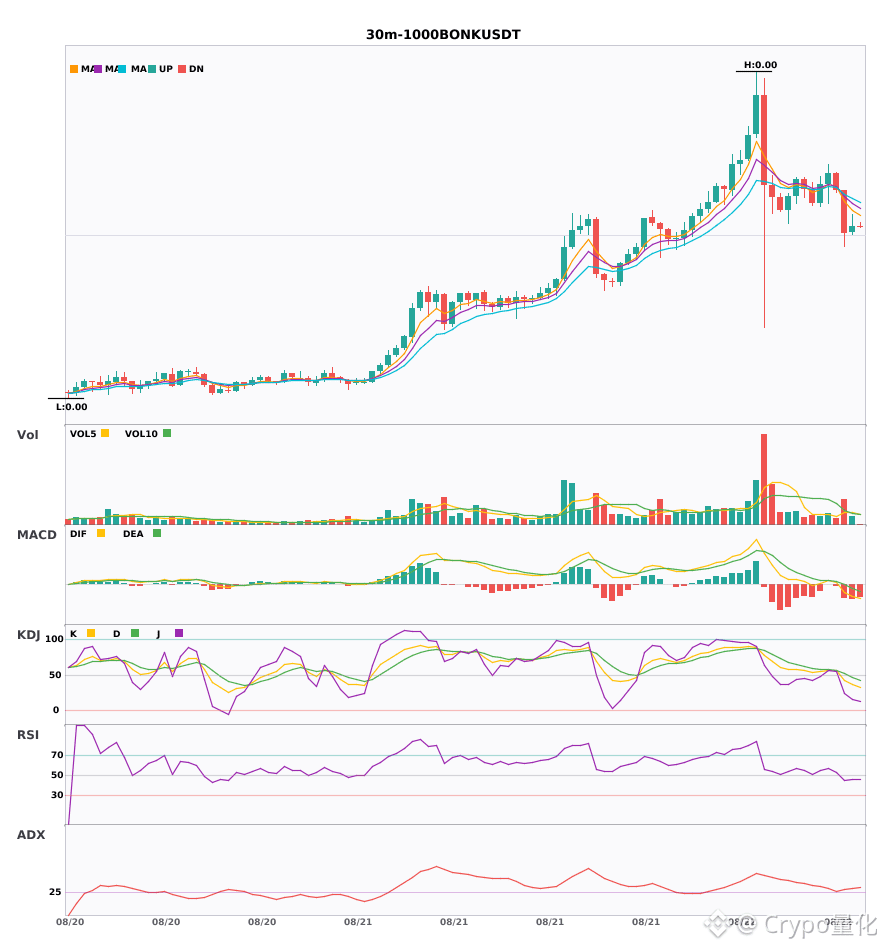Click the H:0.00 high price label

[x=760, y=65]
